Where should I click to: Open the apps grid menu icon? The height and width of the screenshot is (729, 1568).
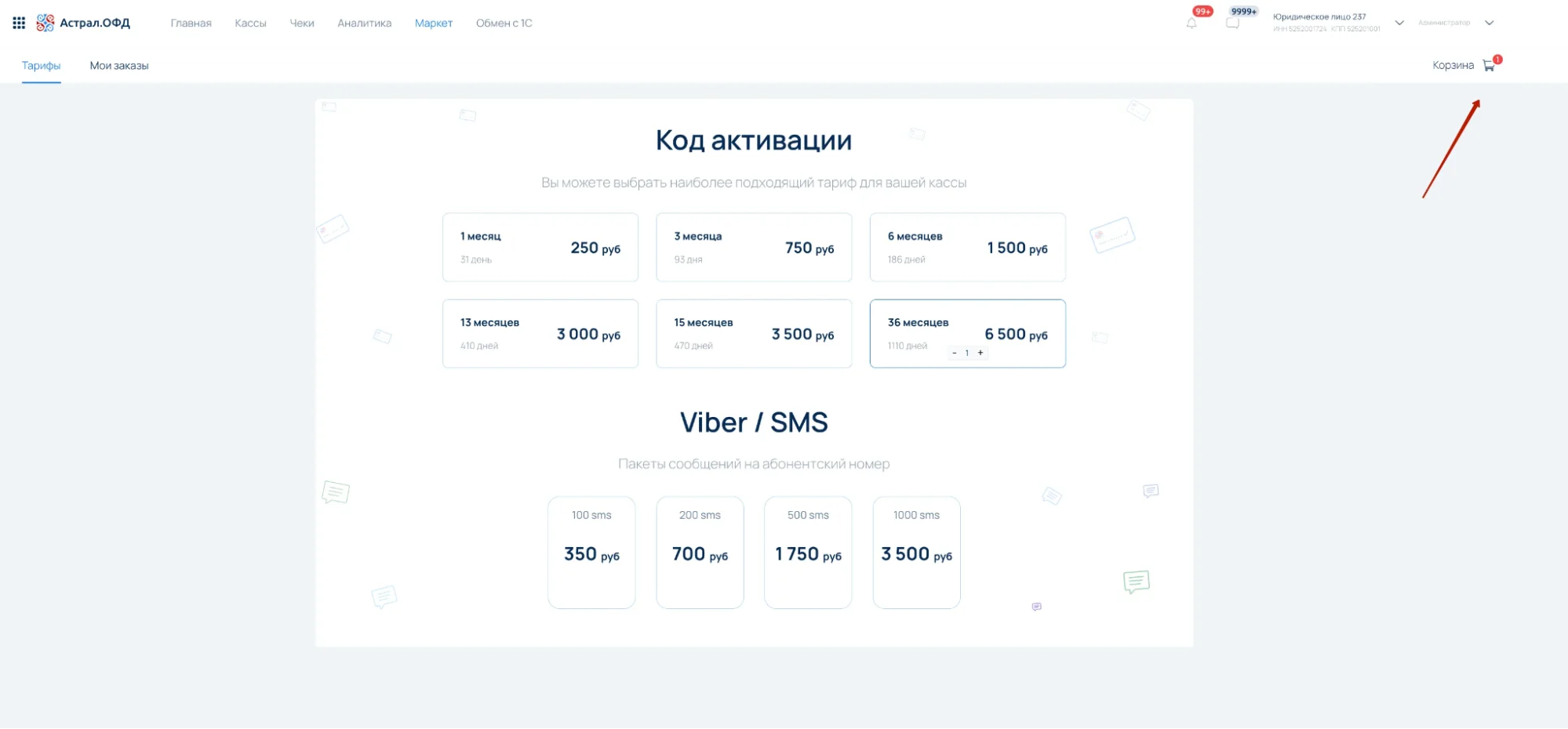click(x=19, y=23)
